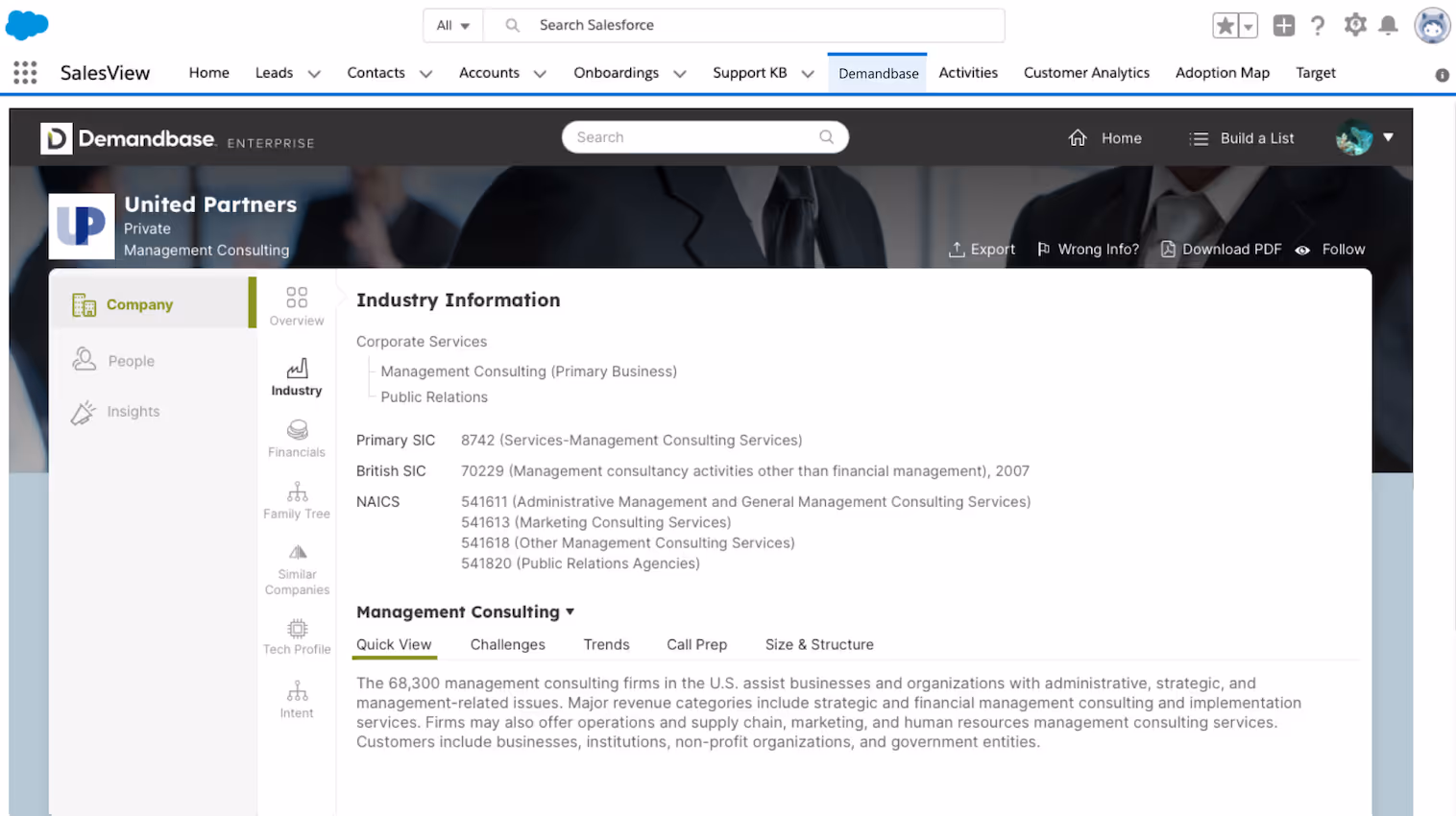
Task: Click Management Consulting (Primary Business) entry
Action: (528, 372)
